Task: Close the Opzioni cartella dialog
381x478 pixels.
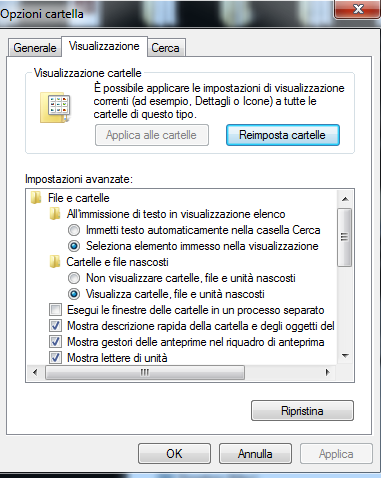Action: point(358,9)
